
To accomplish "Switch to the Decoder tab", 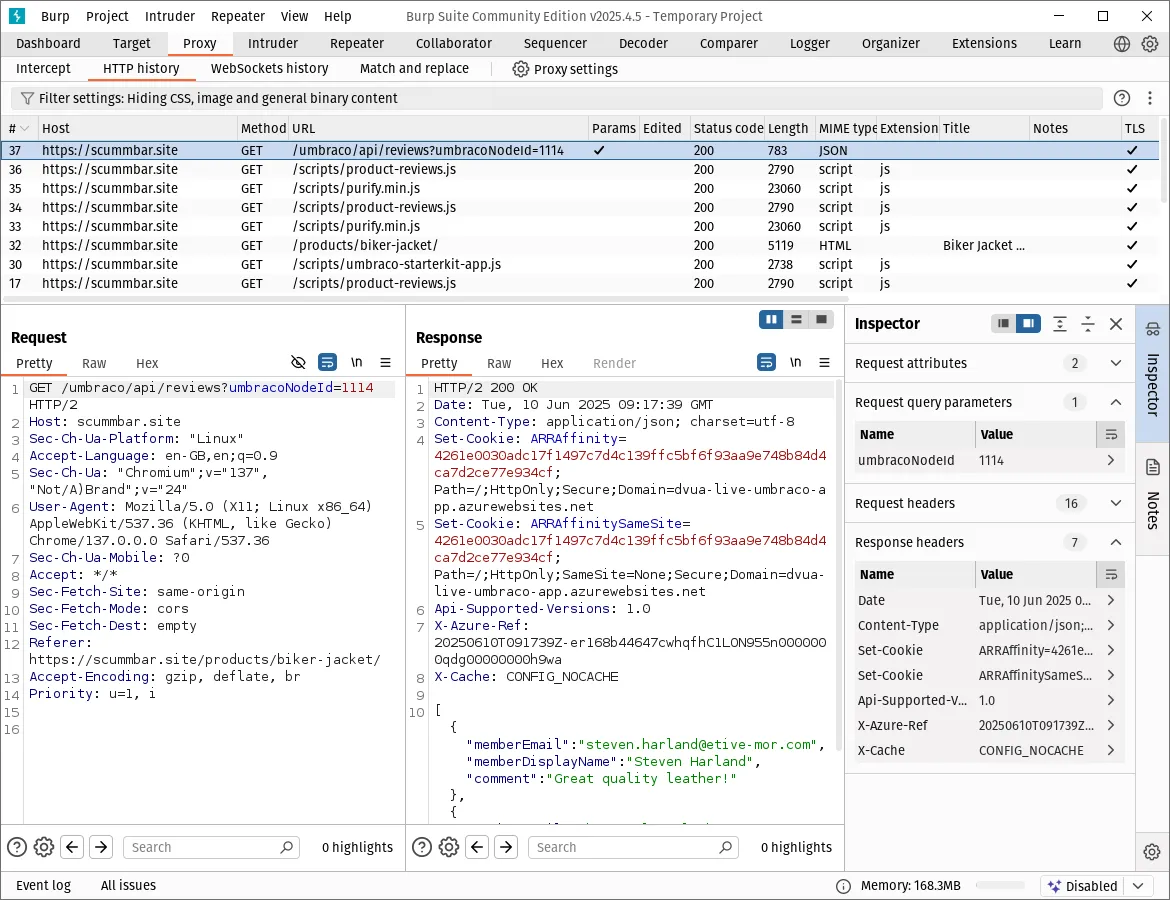I will [643, 44].
